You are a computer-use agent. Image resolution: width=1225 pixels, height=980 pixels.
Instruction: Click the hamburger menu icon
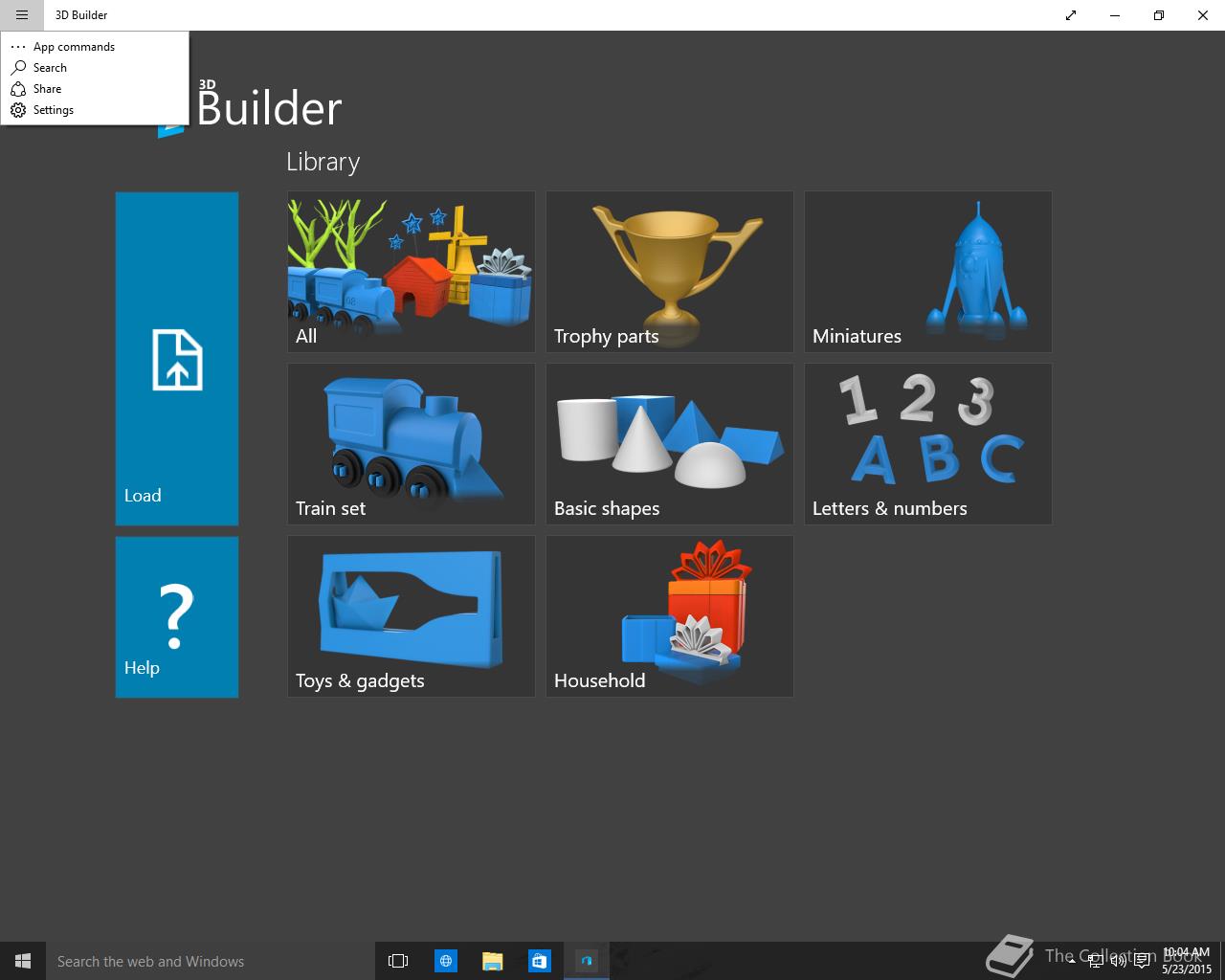click(x=21, y=15)
